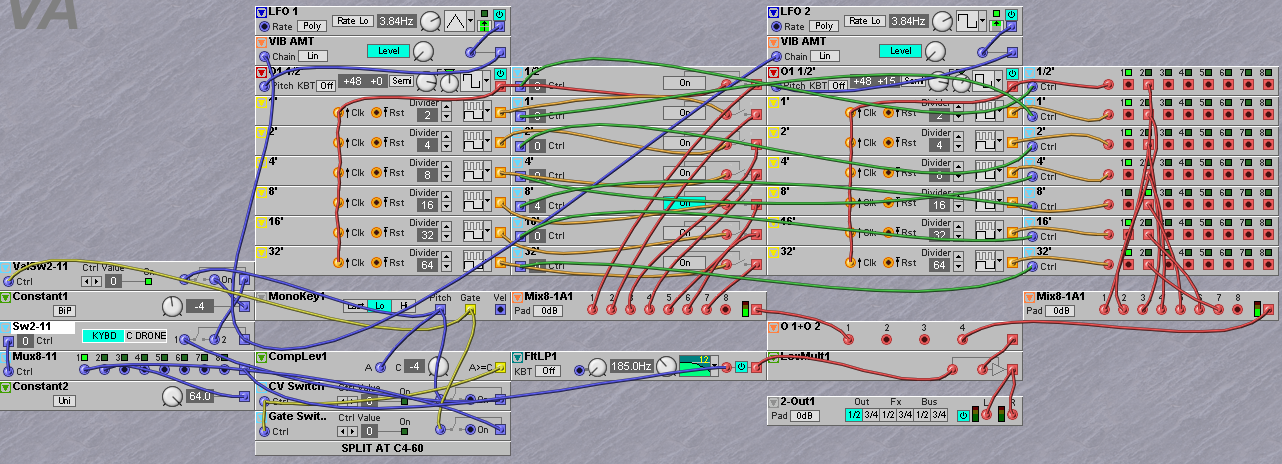
Task: Toggle FltLP1 filter bypass power button
Action: 741,366
